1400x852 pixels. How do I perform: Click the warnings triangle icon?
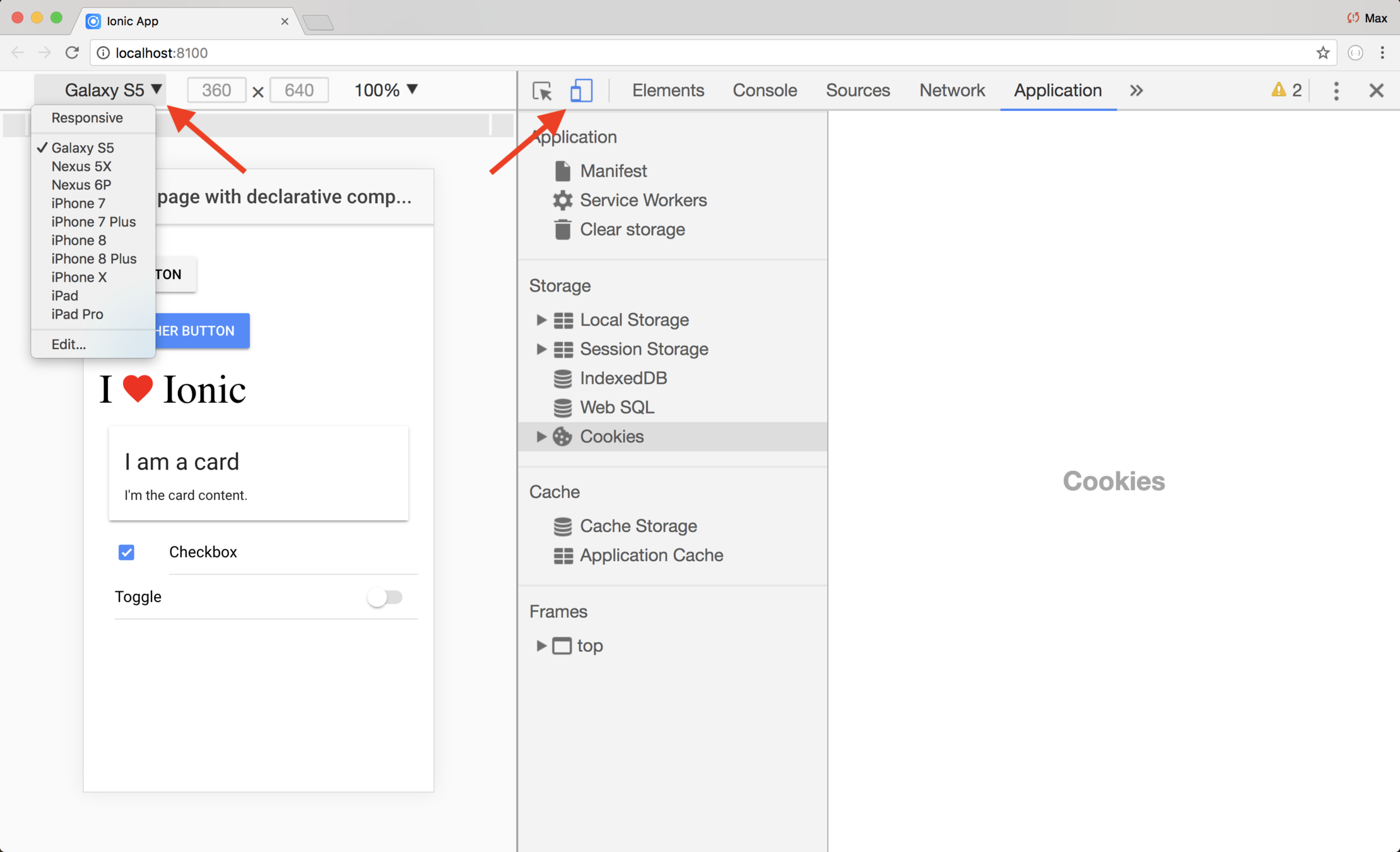tap(1278, 90)
